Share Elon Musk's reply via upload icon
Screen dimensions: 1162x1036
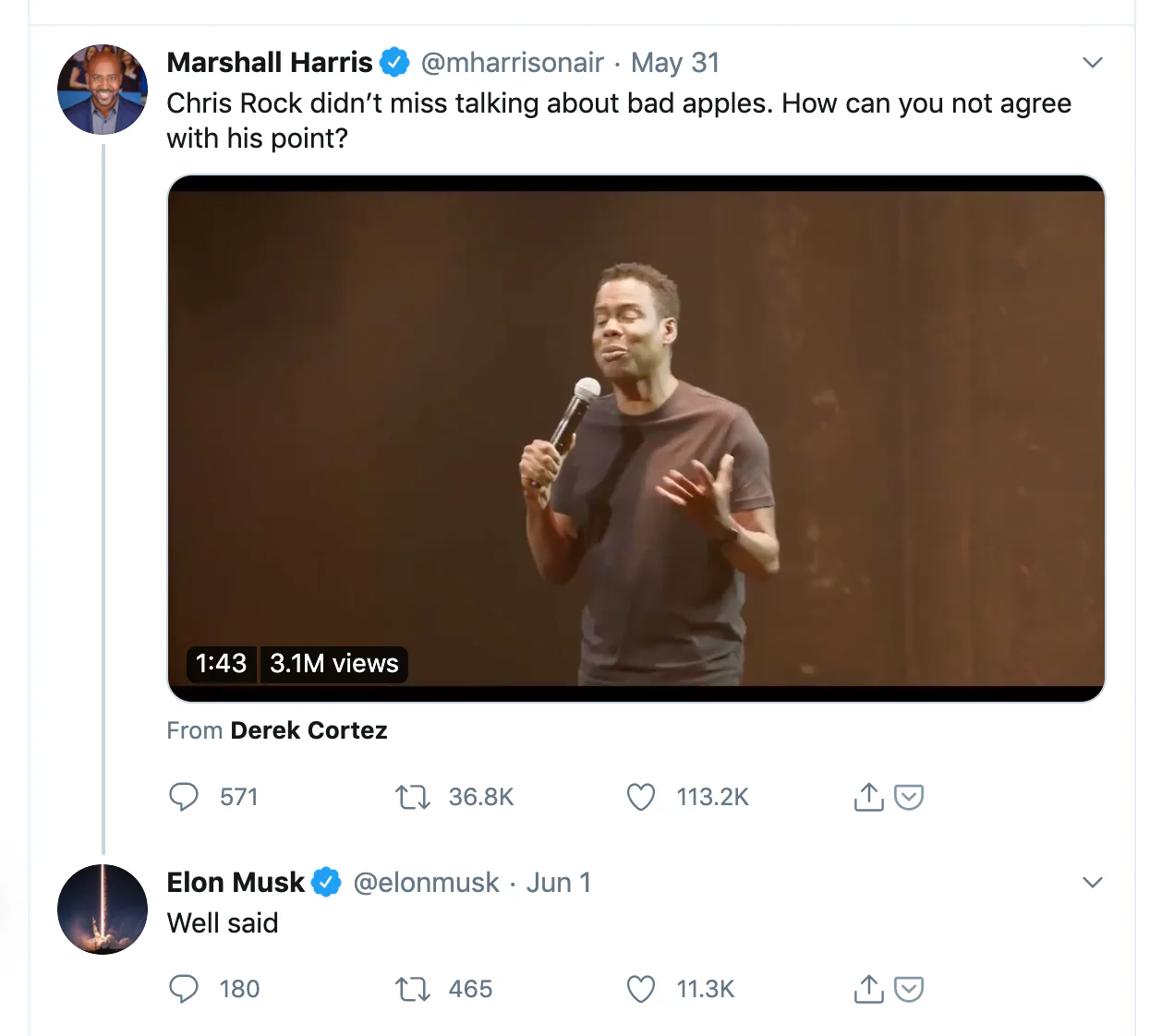click(x=868, y=989)
